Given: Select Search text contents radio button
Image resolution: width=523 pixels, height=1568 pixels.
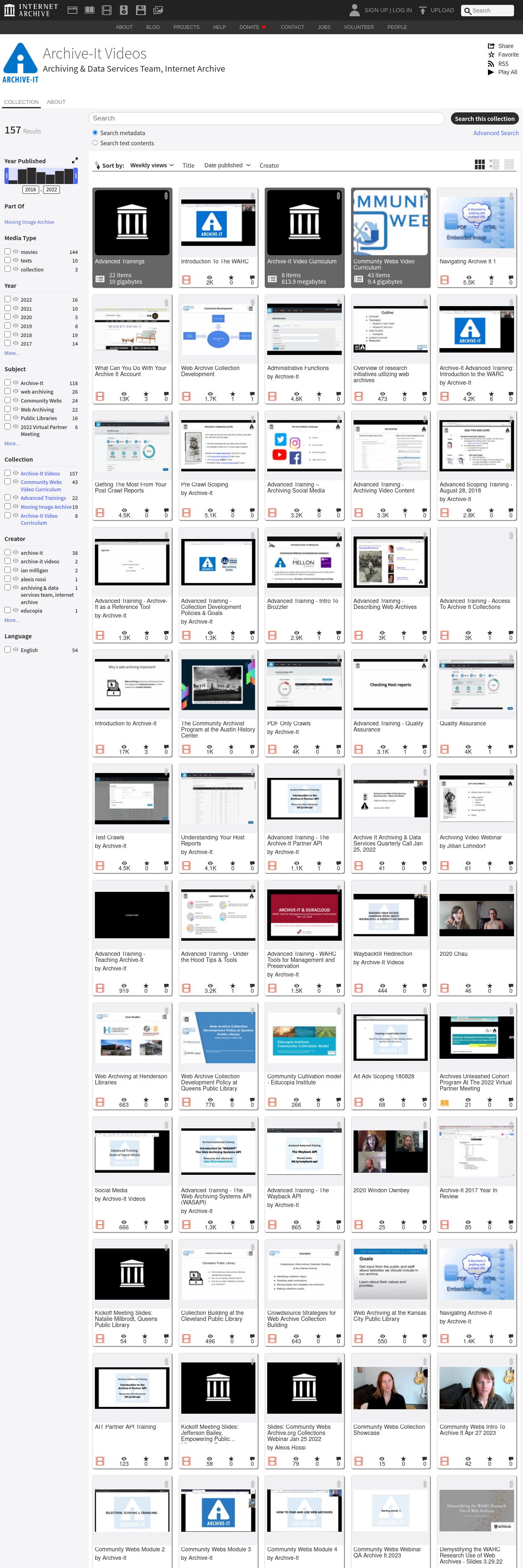Looking at the screenshot, I should [x=95, y=143].
